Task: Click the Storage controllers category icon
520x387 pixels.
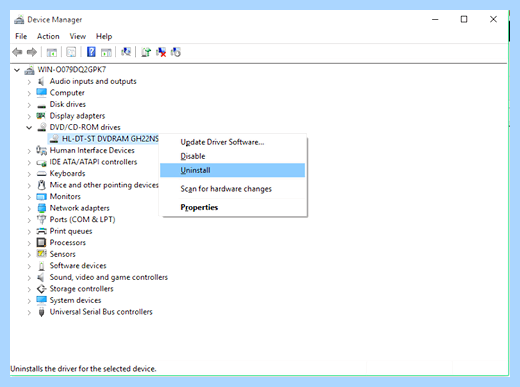Action: pyautogui.click(x=41, y=289)
